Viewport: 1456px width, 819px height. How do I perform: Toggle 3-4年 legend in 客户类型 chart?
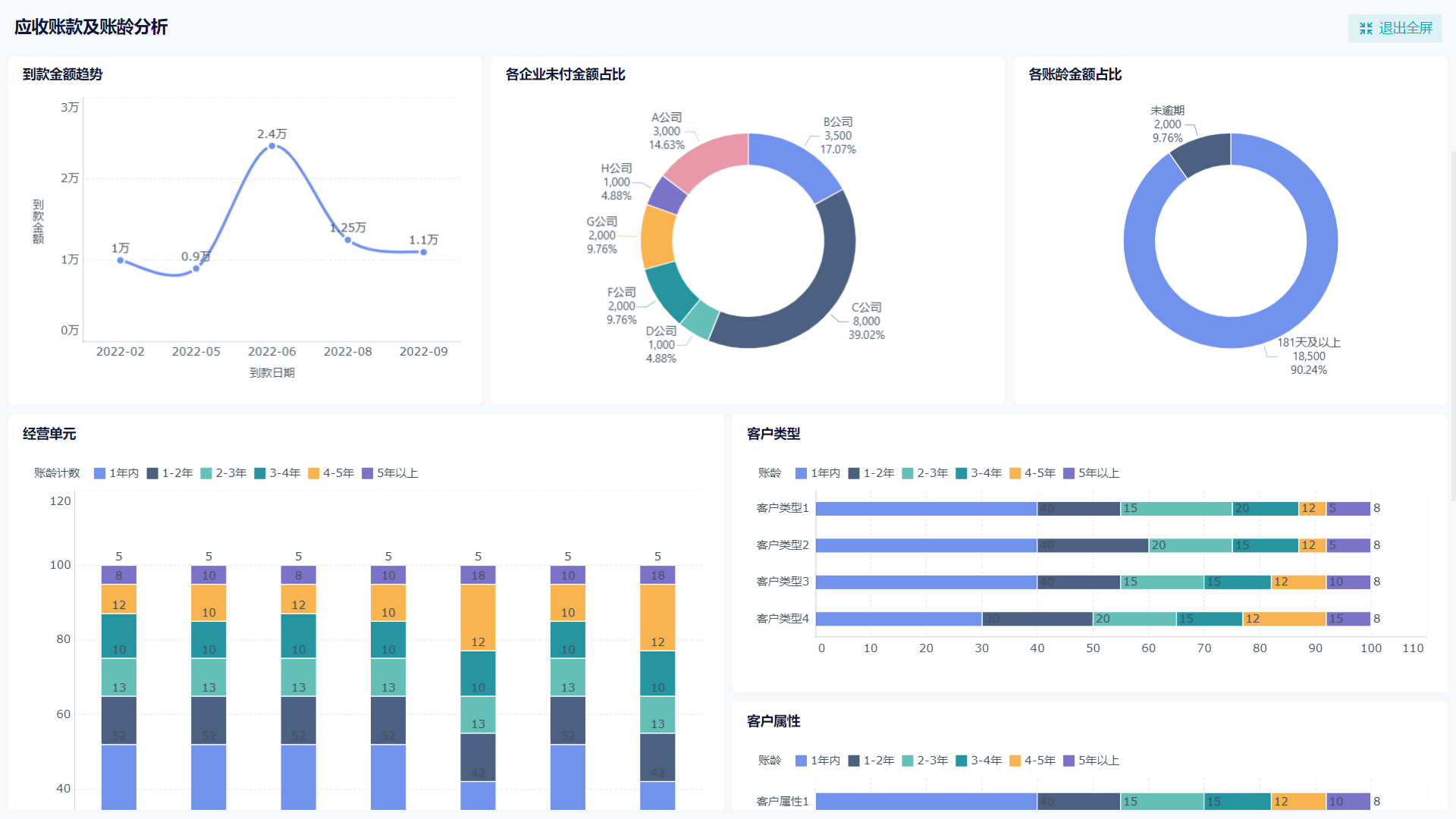coord(979,473)
